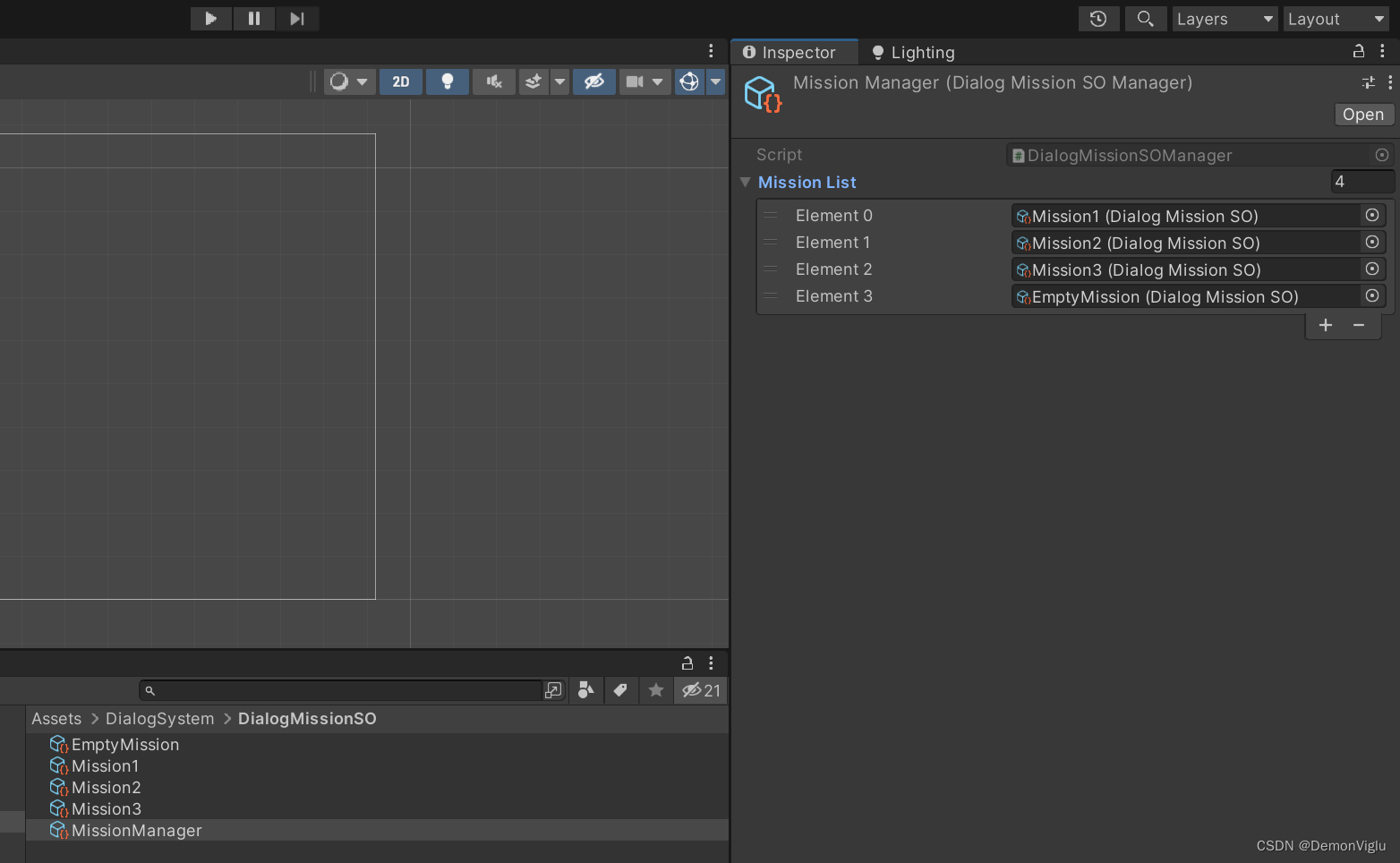Switch to the Lighting tab
Image resolution: width=1400 pixels, height=863 pixels.
coord(911,52)
